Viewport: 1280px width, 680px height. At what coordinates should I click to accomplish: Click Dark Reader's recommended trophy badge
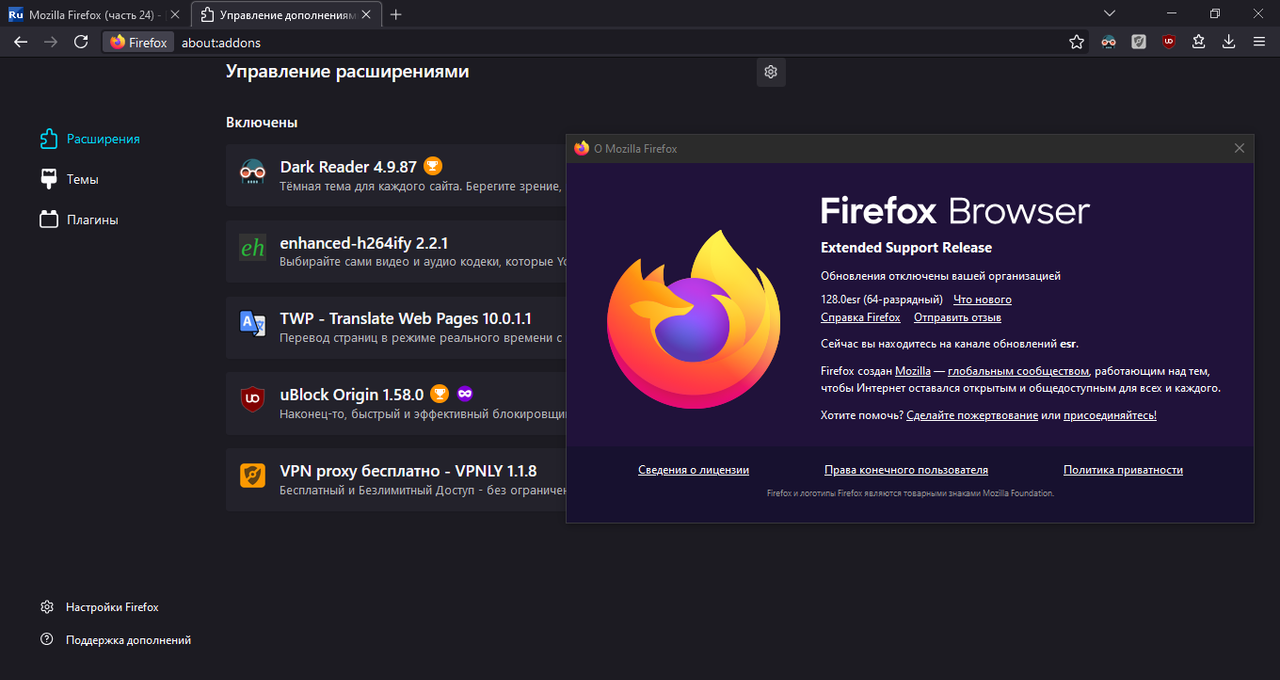coord(432,166)
